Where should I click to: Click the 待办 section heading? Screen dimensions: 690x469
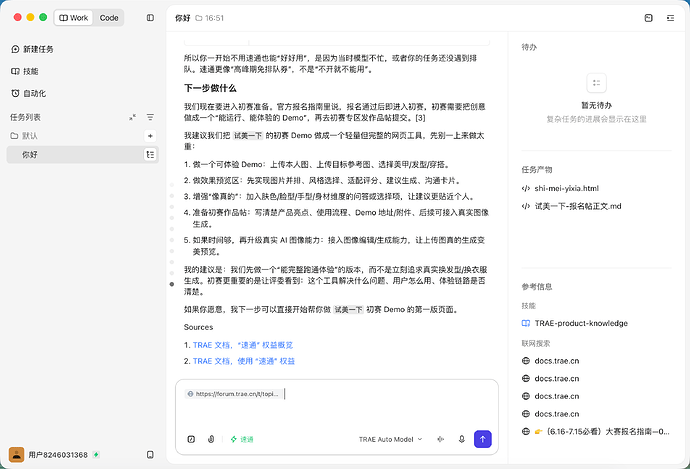click(x=529, y=47)
